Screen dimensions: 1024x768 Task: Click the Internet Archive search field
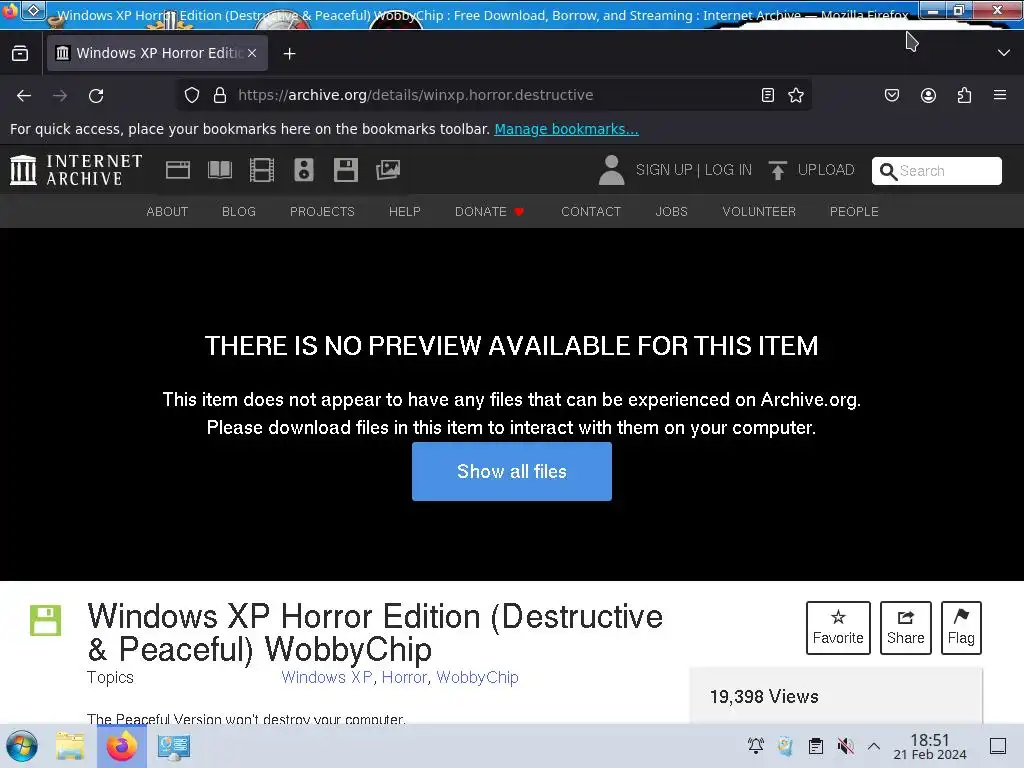[x=936, y=171]
